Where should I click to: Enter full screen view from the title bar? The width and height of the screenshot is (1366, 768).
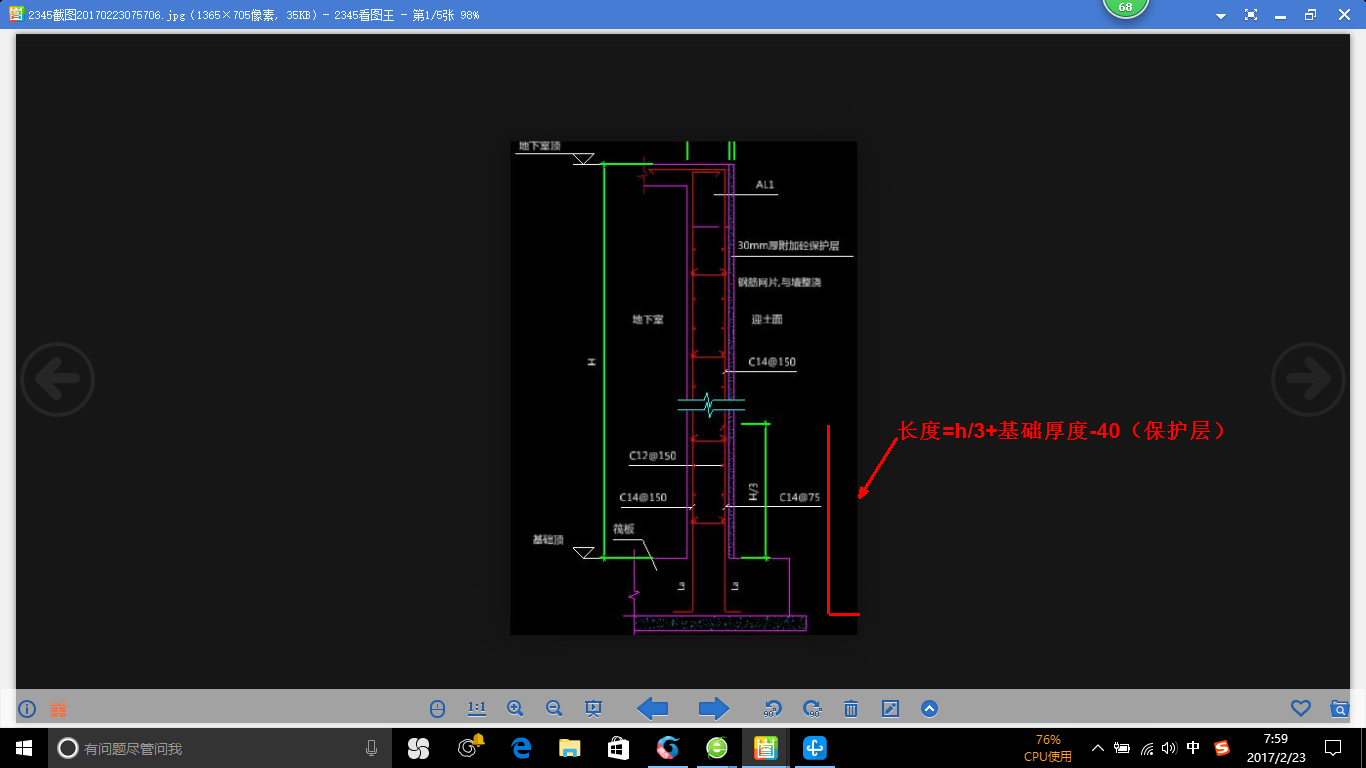tap(1251, 15)
